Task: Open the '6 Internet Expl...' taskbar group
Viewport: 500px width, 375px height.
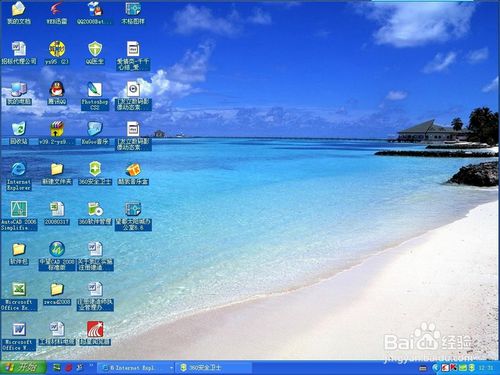Action: (x=137, y=368)
